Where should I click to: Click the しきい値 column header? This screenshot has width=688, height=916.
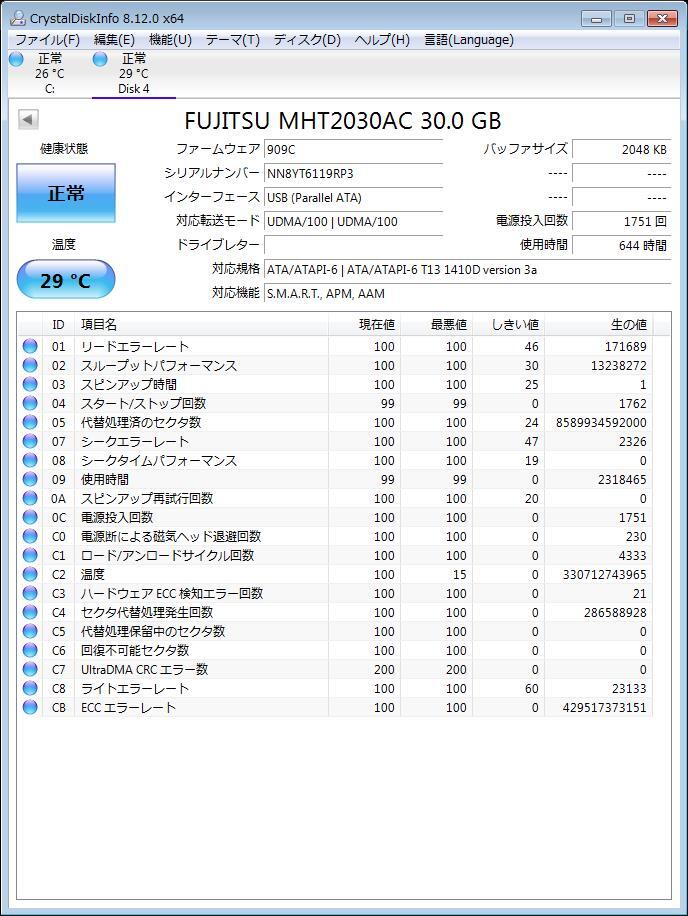pos(508,325)
